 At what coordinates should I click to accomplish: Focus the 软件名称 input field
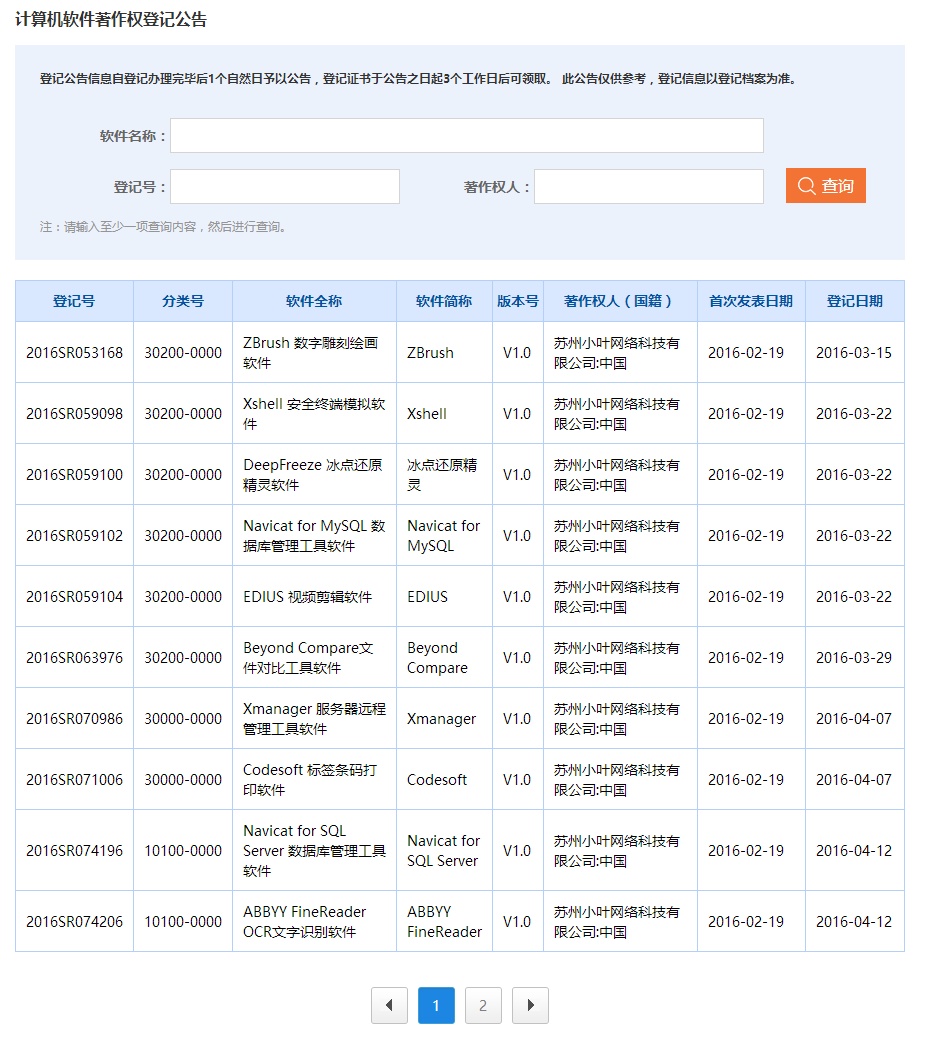pos(466,135)
